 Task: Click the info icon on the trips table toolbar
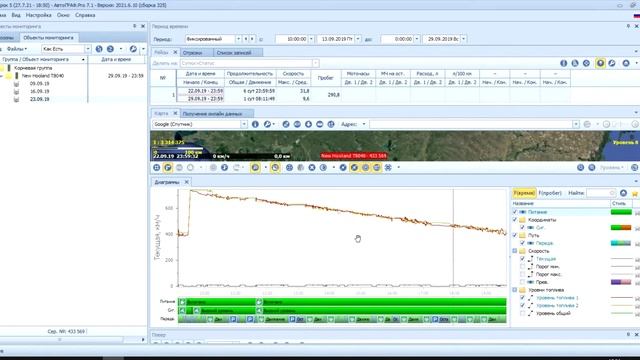[x=564, y=63]
